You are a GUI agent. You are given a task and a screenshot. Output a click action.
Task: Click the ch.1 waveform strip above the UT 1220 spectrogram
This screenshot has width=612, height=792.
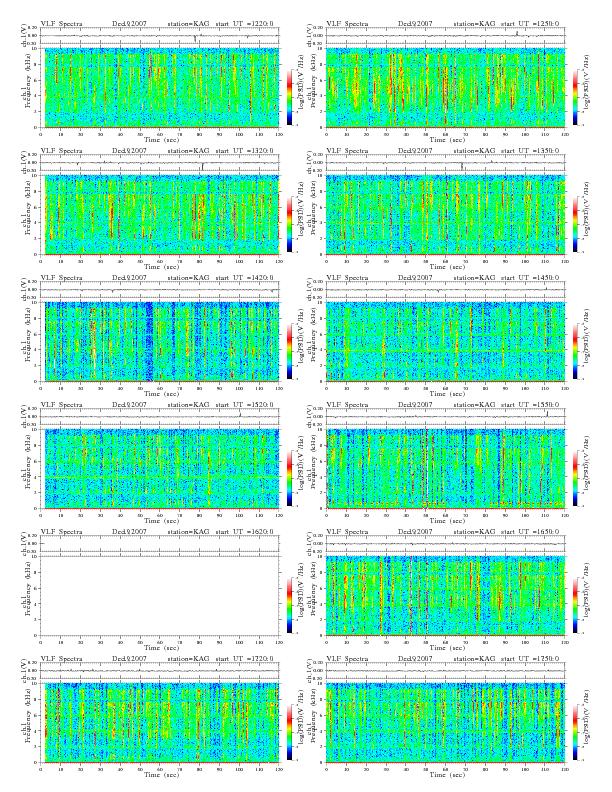tap(160, 36)
